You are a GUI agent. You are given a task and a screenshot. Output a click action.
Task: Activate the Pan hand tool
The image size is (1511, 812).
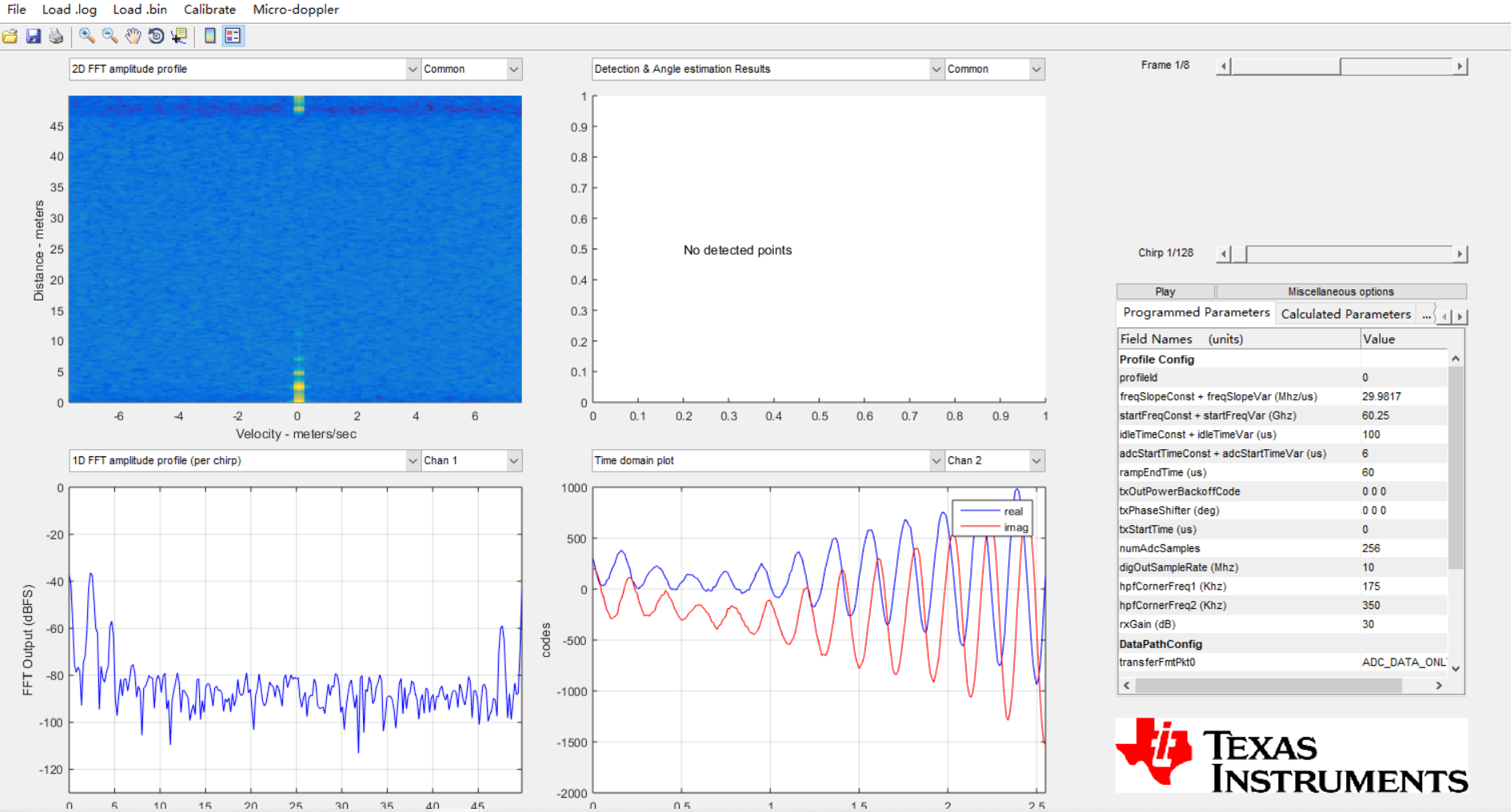tap(134, 36)
